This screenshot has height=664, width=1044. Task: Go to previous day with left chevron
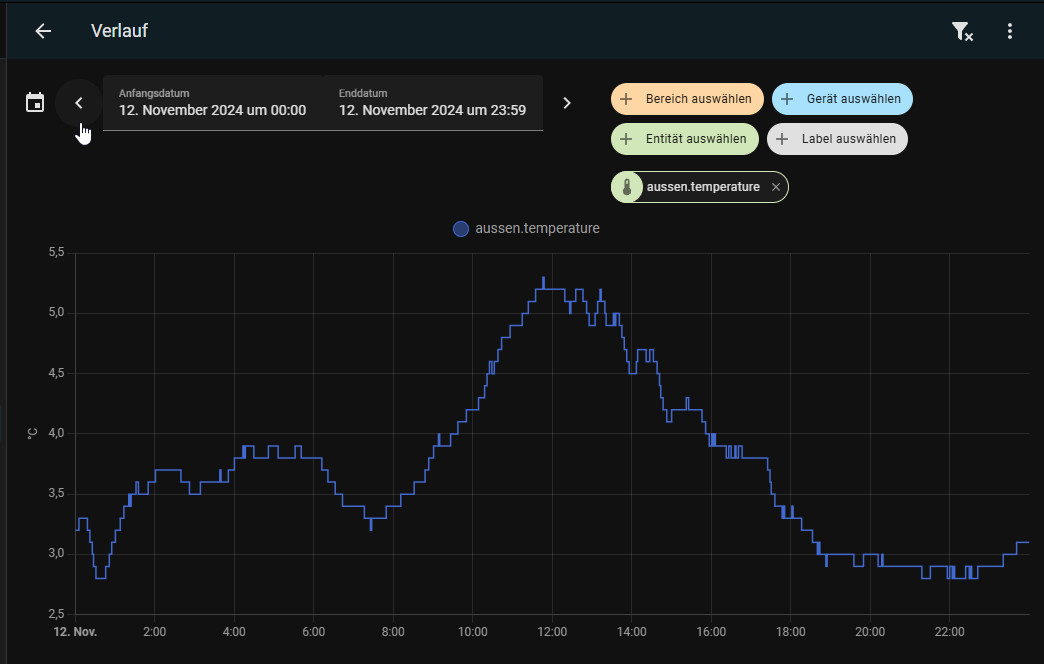click(79, 103)
